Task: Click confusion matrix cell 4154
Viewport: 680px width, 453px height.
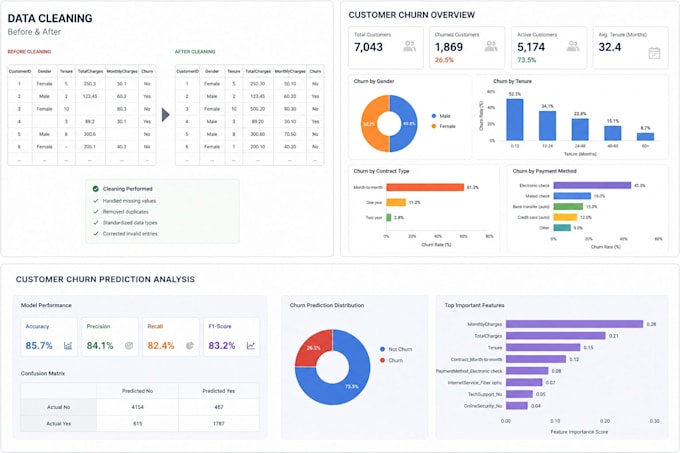Action: [137, 407]
